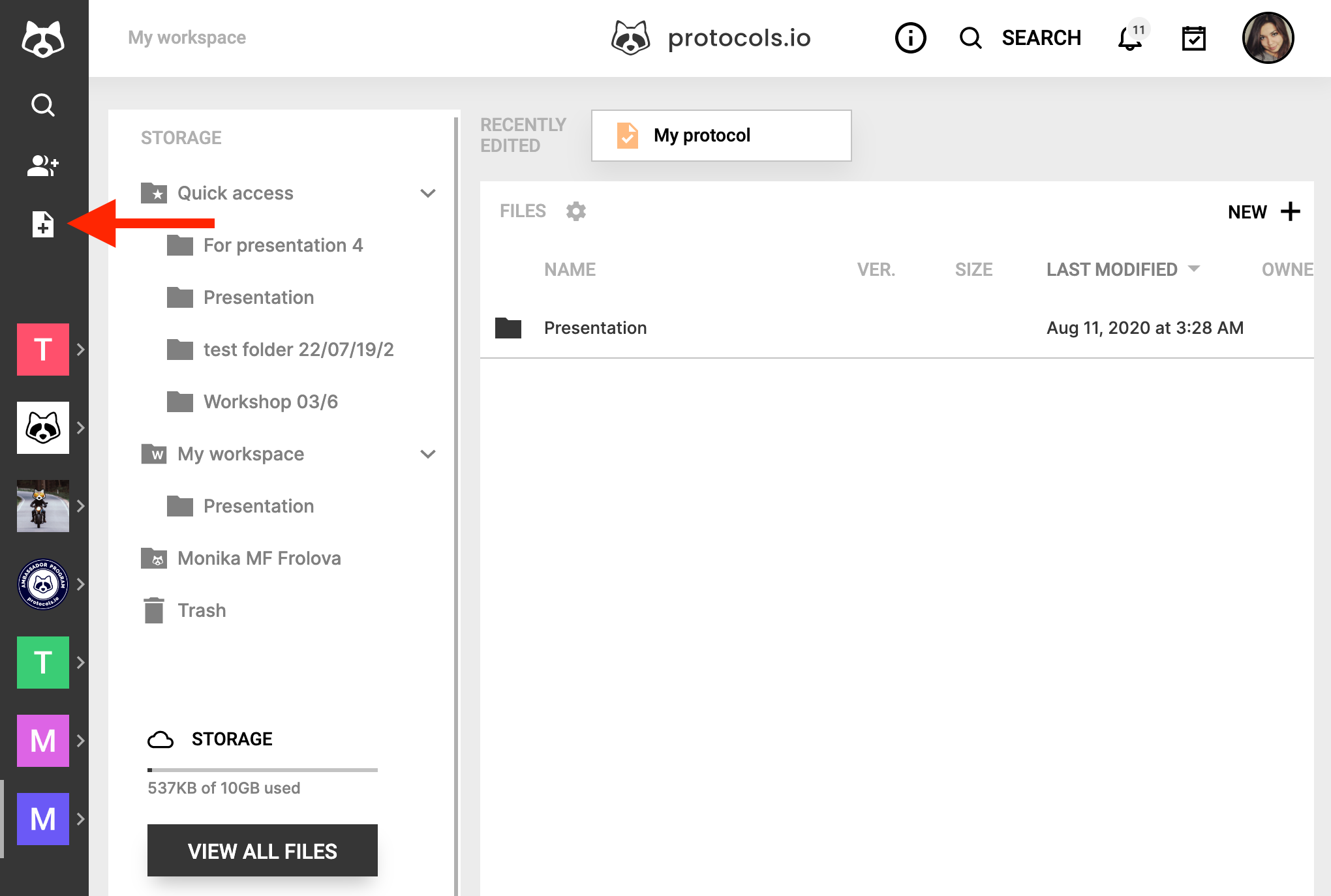
Task: Click the View All Files button
Action: 262,851
